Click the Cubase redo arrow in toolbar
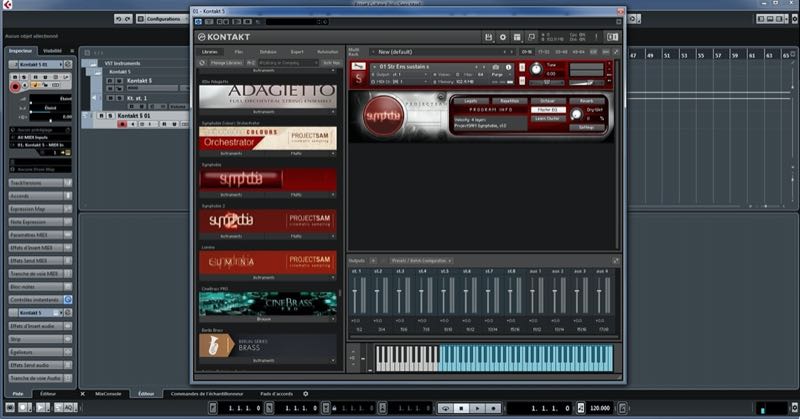The height and width of the screenshot is (419, 800). pos(127,19)
